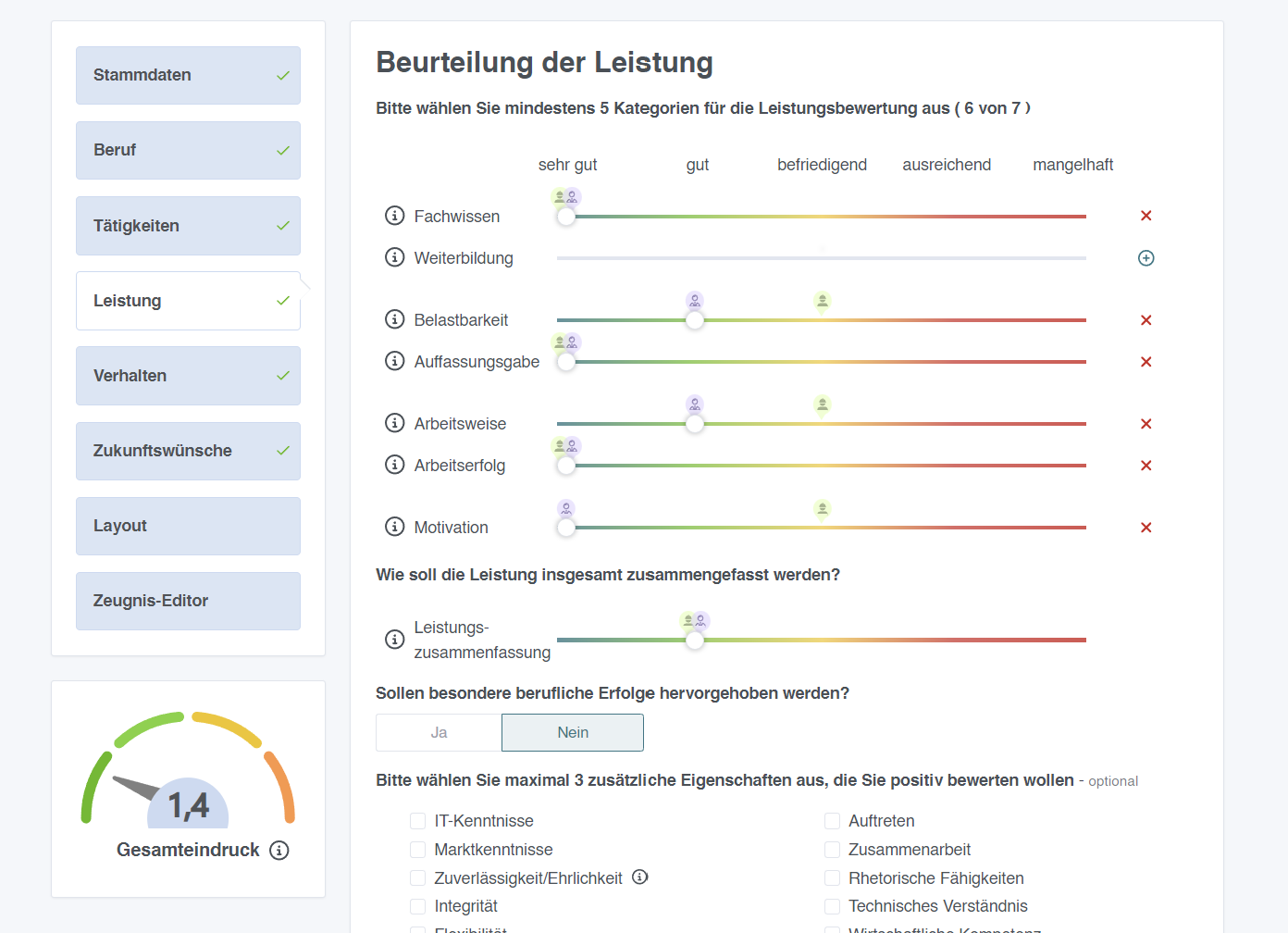Show info for Auffassungsgabe
The height and width of the screenshot is (933, 1288).
click(394, 361)
